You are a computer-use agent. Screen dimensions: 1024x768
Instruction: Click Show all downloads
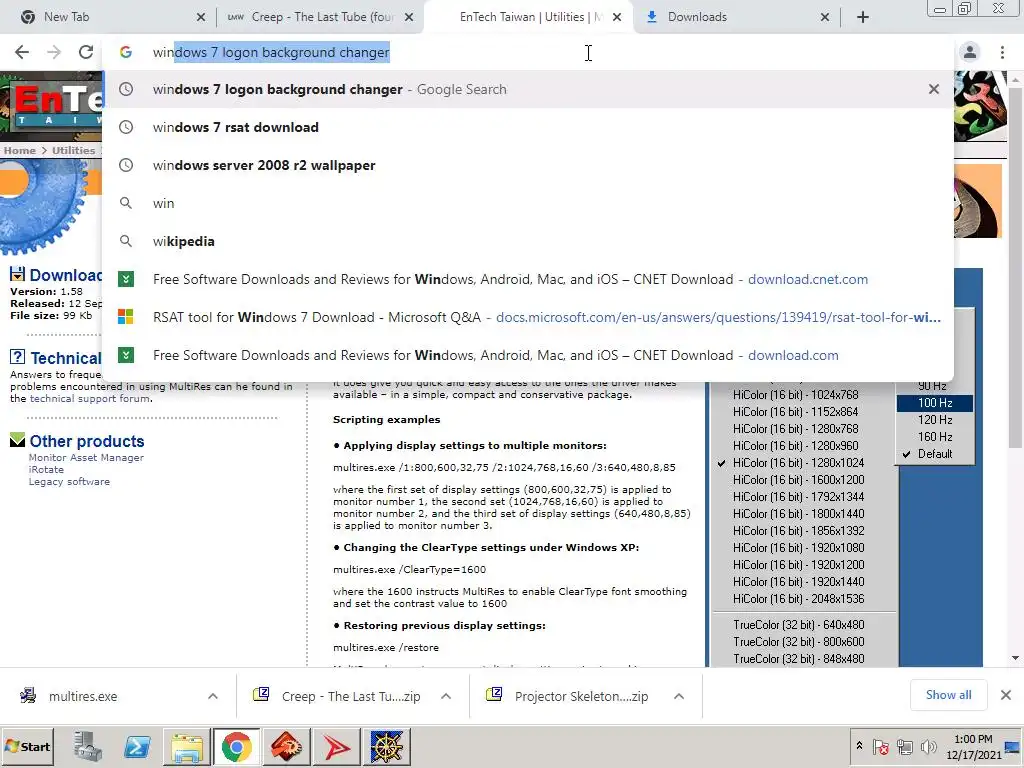pos(948,695)
